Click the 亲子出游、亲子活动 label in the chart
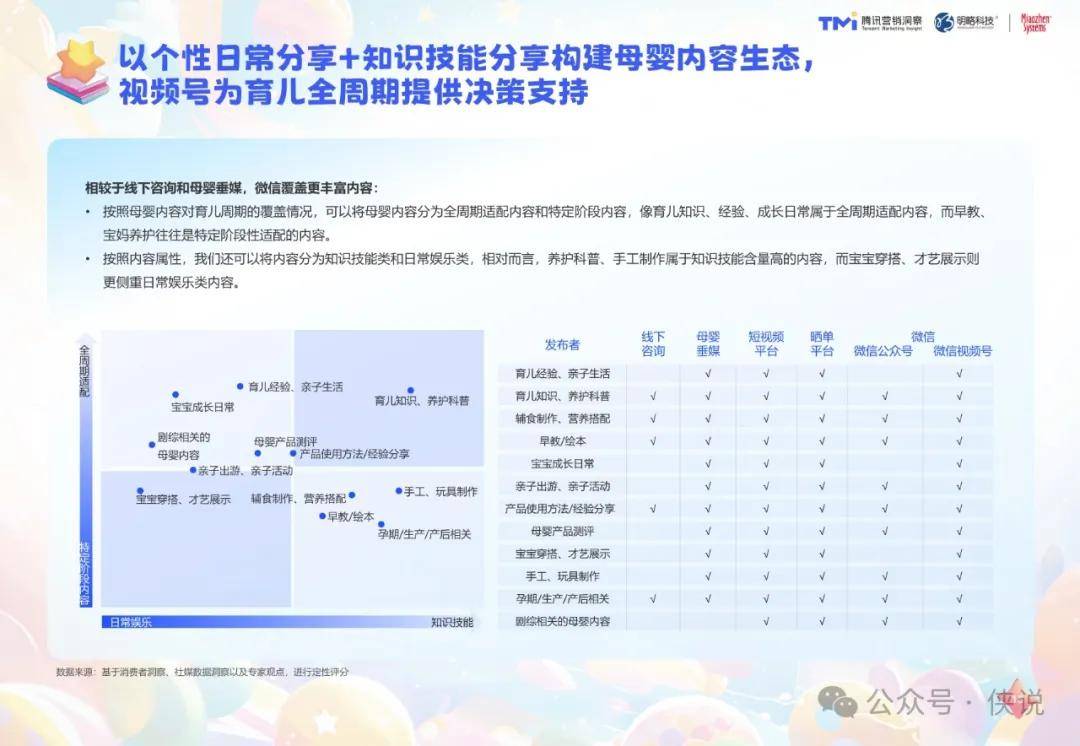This screenshot has height=746, width=1080. (x=245, y=470)
